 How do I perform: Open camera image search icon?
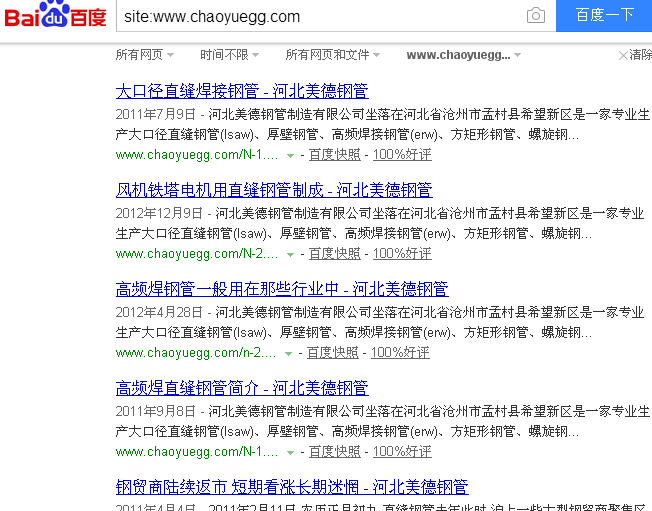(x=536, y=16)
